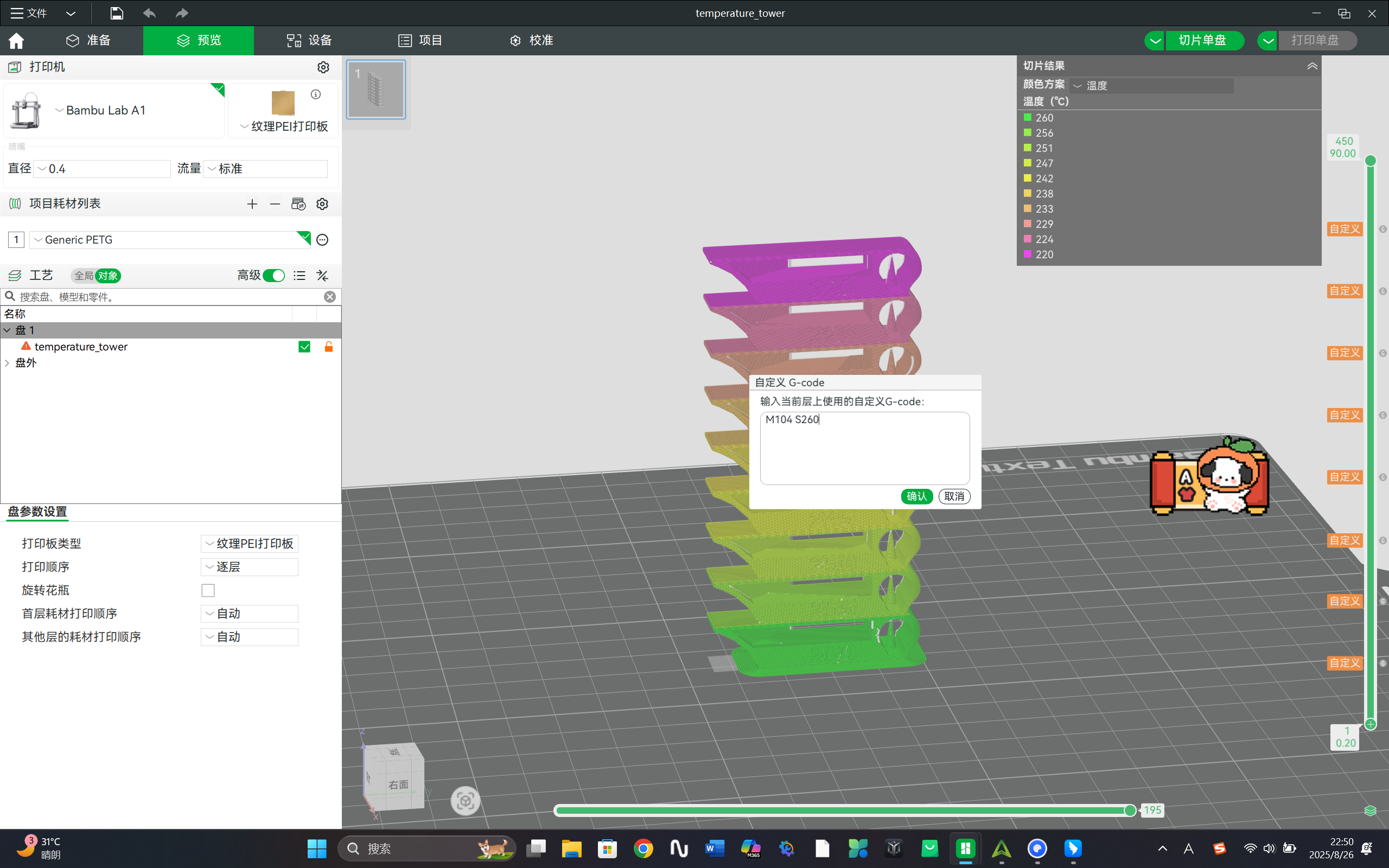Add a custom action at the bottom layer plus

pos(1371,724)
